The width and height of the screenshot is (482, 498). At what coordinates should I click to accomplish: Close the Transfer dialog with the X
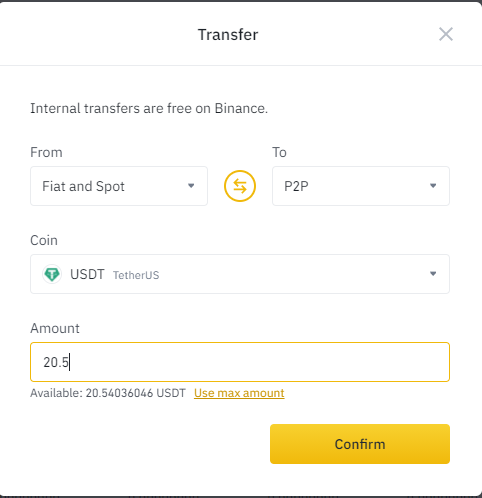(446, 34)
